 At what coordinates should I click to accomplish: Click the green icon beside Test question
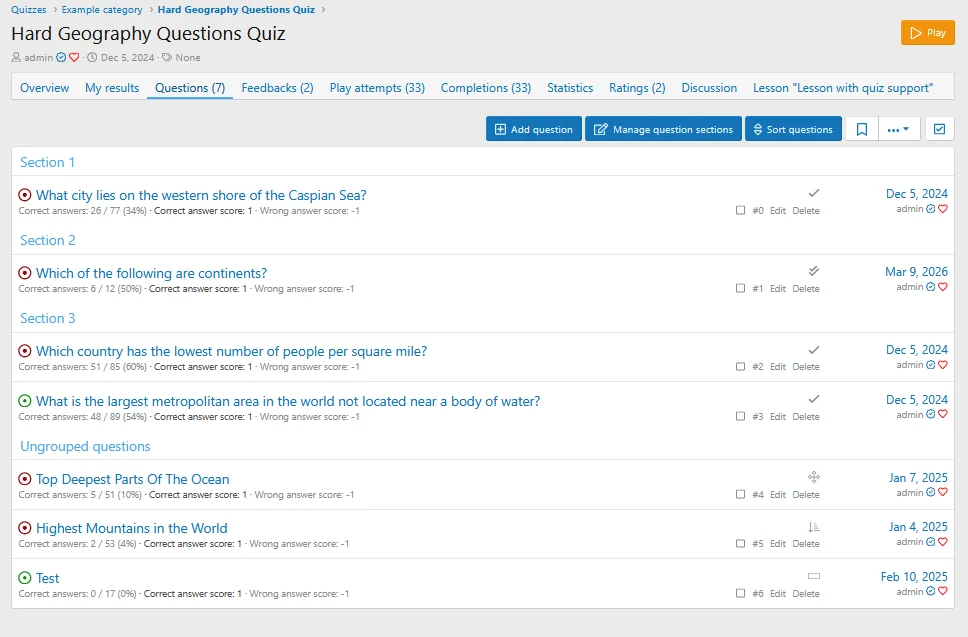(x=25, y=578)
